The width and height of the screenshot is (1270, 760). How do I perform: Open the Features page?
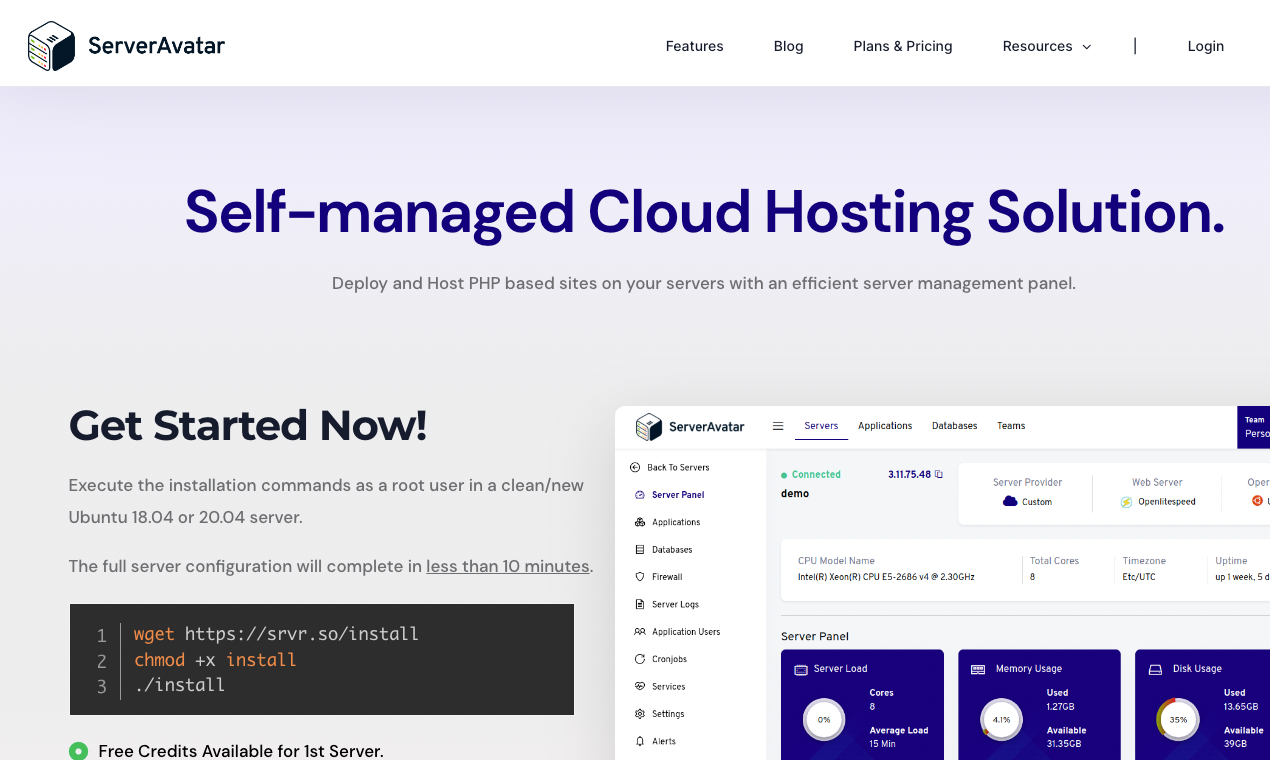694,46
